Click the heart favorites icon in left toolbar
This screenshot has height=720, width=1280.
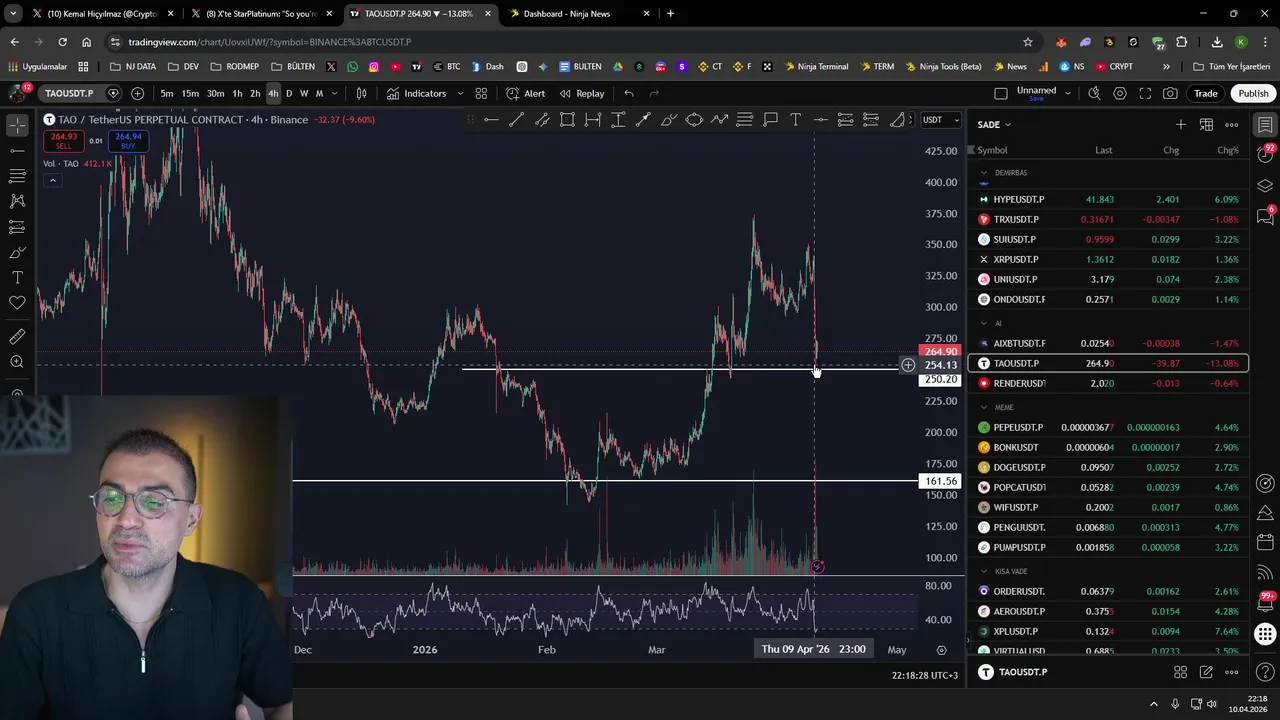click(x=17, y=303)
